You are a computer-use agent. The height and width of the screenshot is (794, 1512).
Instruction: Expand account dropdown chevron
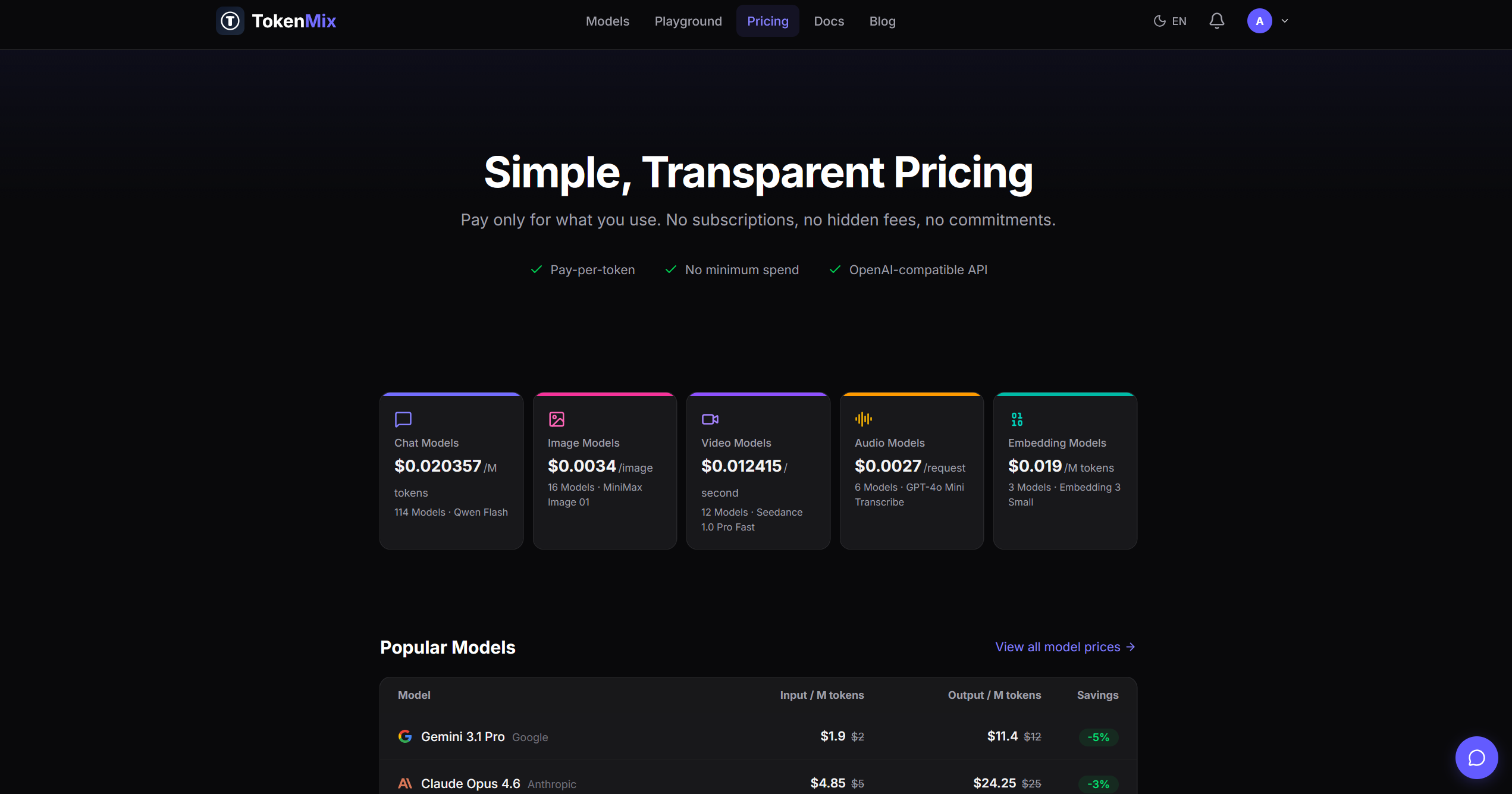click(1285, 21)
